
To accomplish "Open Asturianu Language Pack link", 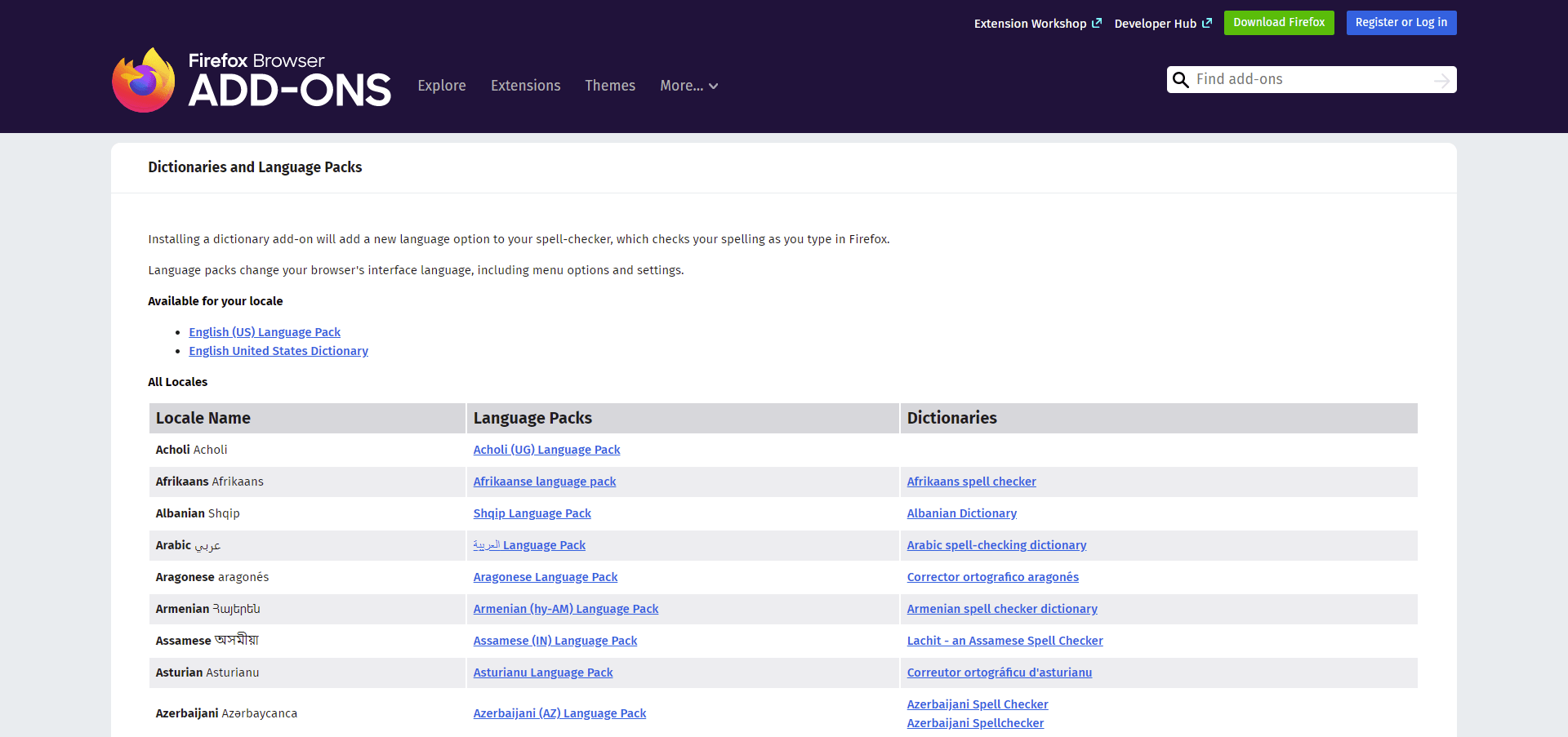I will point(543,673).
